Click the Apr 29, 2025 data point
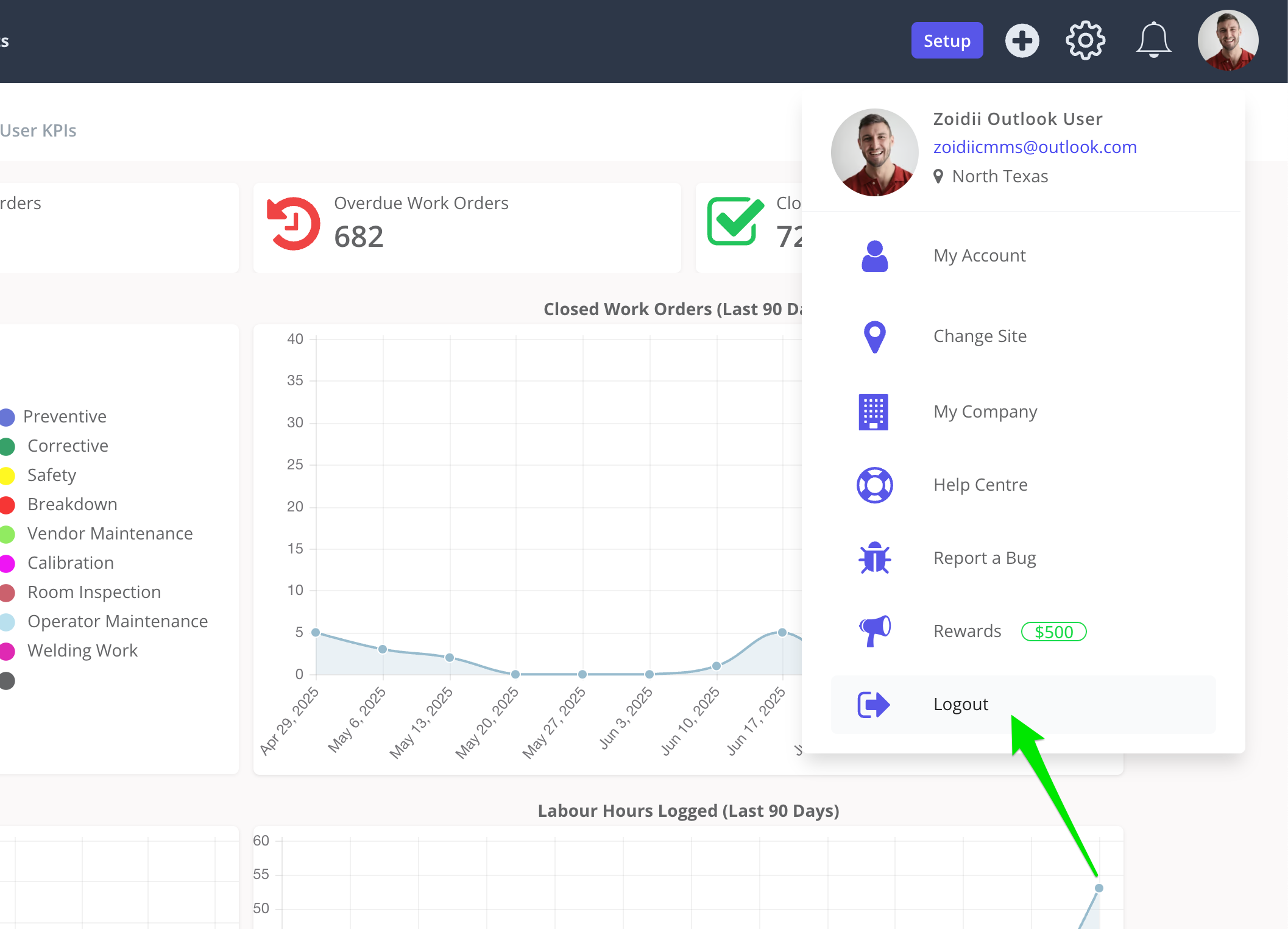Screen dimensions: 1288x929 (316, 633)
